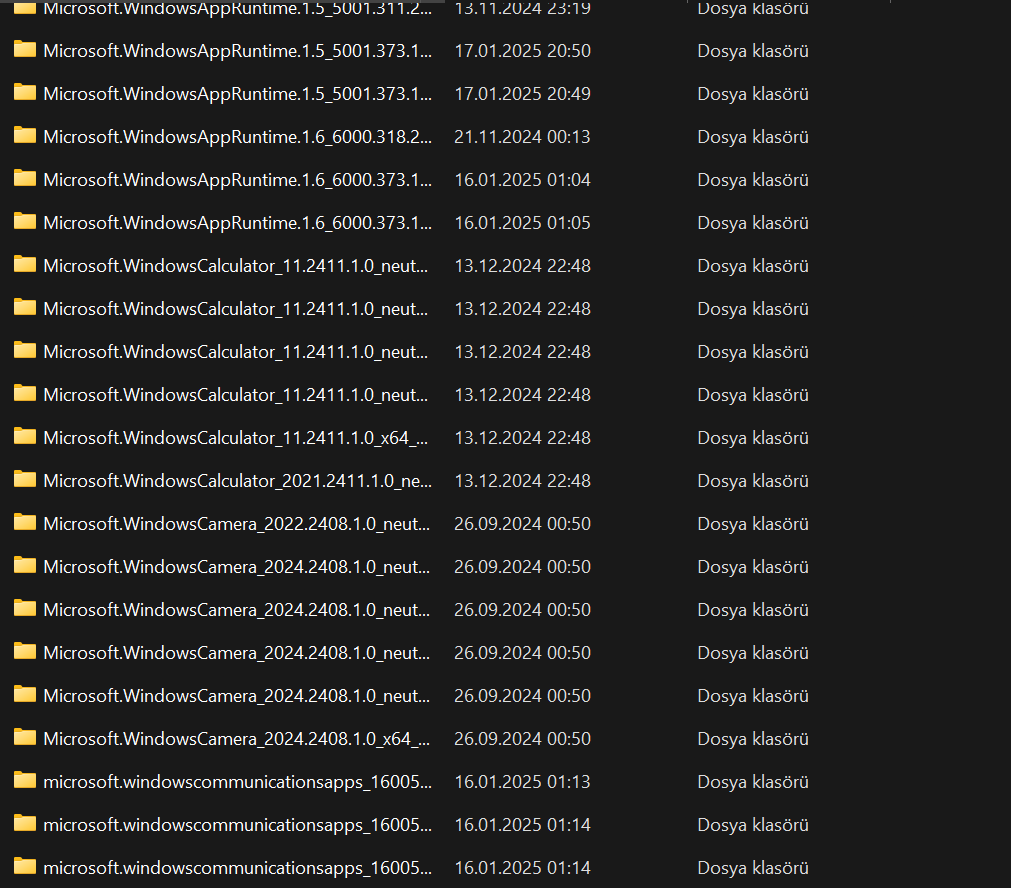
Task: Select windowscommunicationsapps folder name modified 16.01.2025 01:13
Action: (237, 782)
